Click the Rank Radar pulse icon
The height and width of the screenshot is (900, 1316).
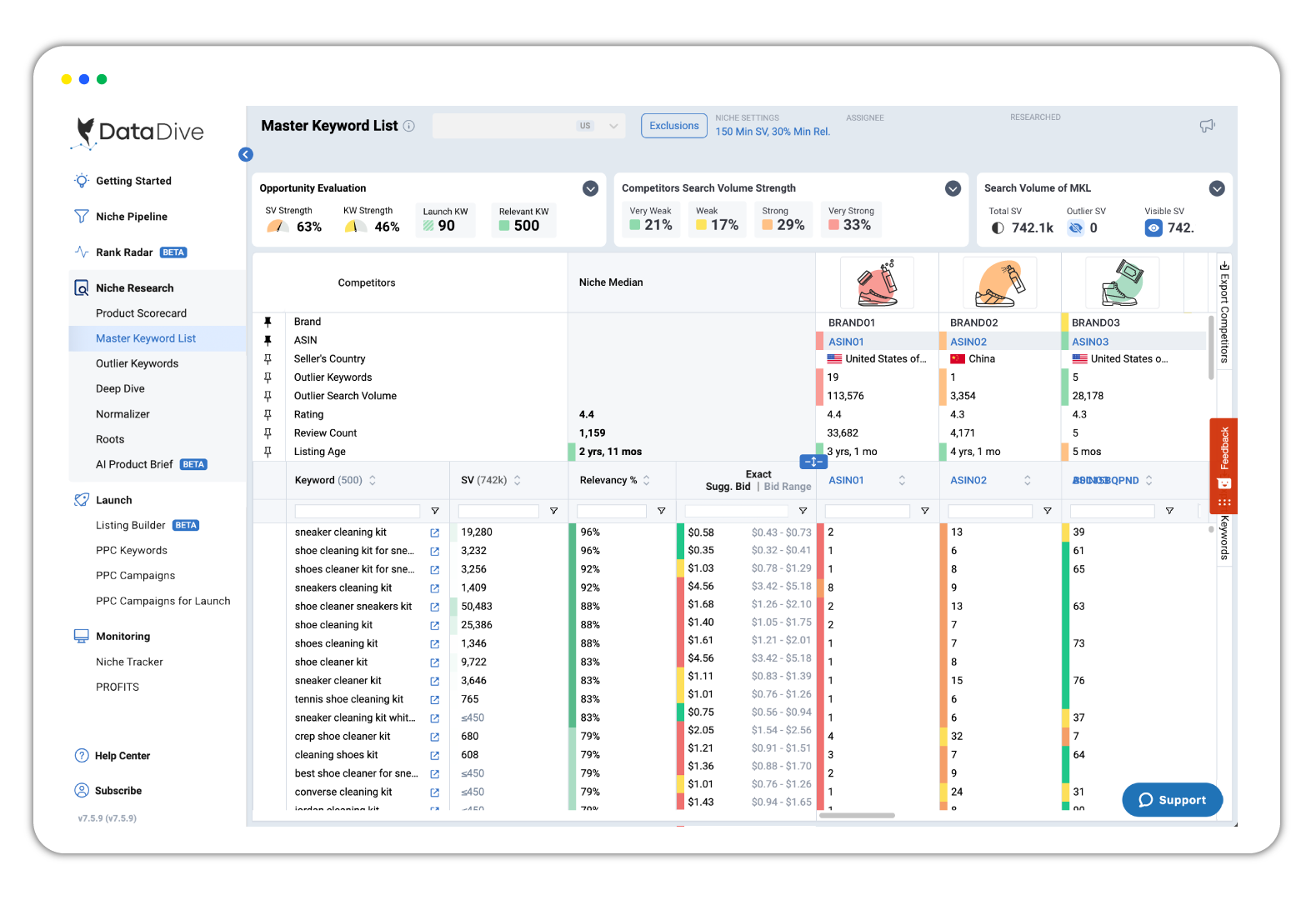tap(82, 252)
